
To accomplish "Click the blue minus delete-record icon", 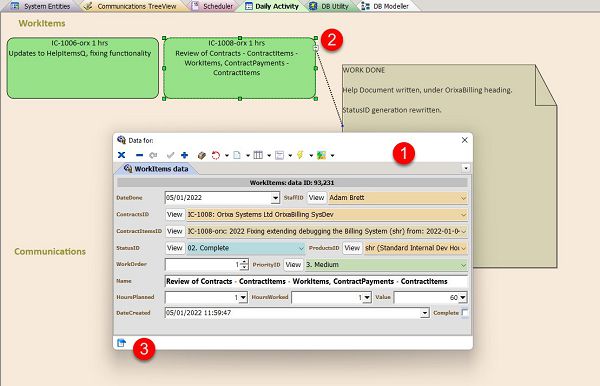I will 139,155.
